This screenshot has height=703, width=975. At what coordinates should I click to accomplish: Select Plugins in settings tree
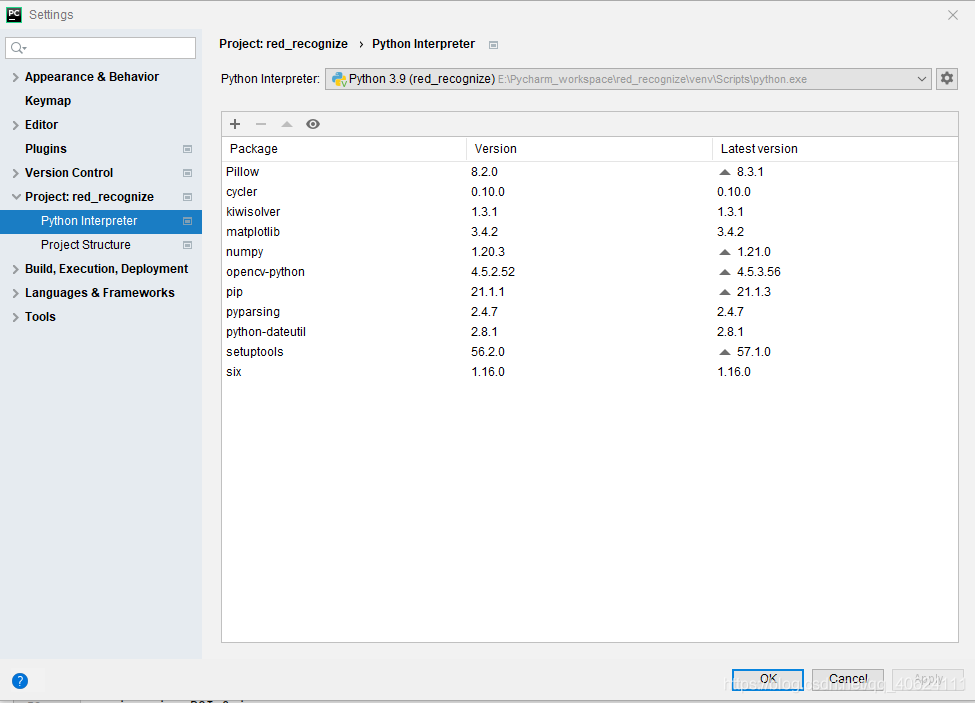click(x=46, y=149)
